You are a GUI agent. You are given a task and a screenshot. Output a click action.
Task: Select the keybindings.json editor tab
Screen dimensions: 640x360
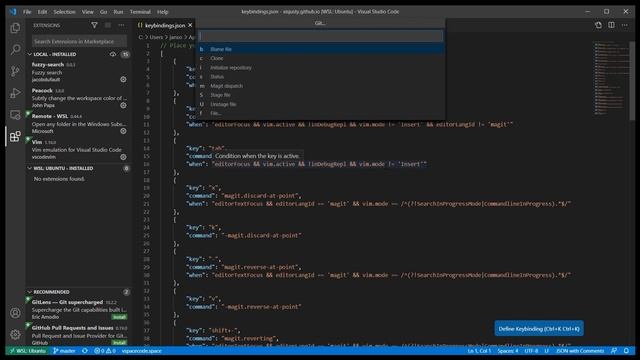click(165, 25)
